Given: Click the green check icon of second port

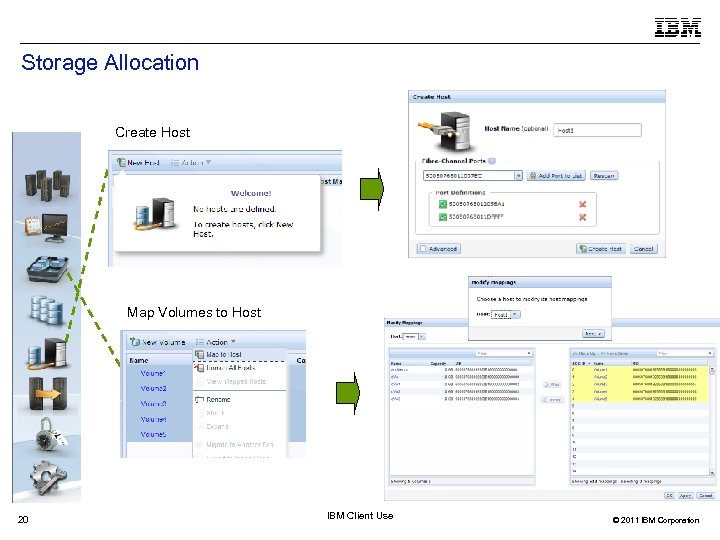Looking at the screenshot, I should pyautogui.click(x=443, y=217).
